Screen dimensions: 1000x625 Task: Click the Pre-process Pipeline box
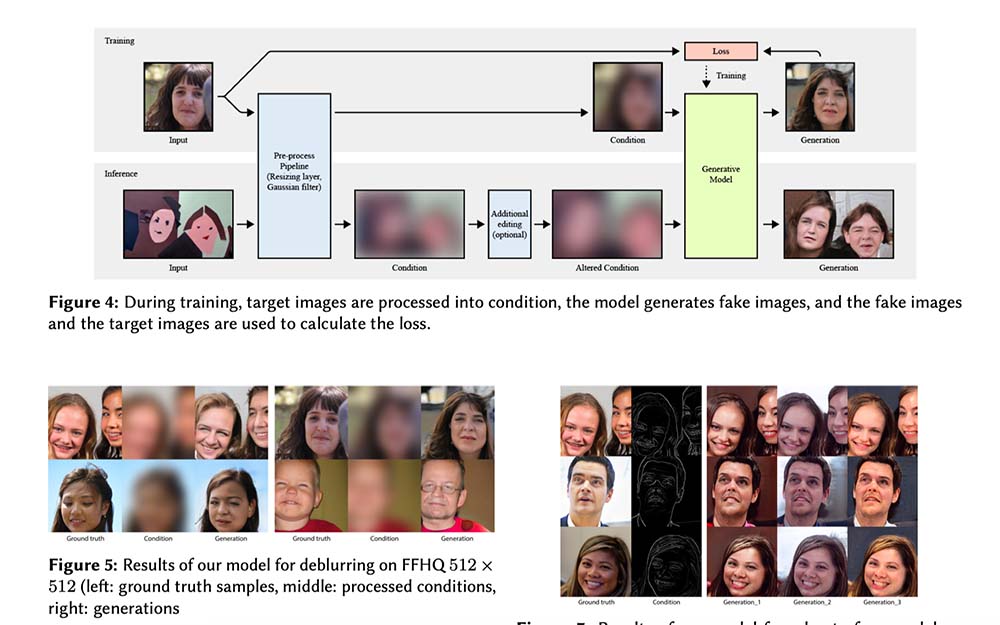(x=294, y=175)
